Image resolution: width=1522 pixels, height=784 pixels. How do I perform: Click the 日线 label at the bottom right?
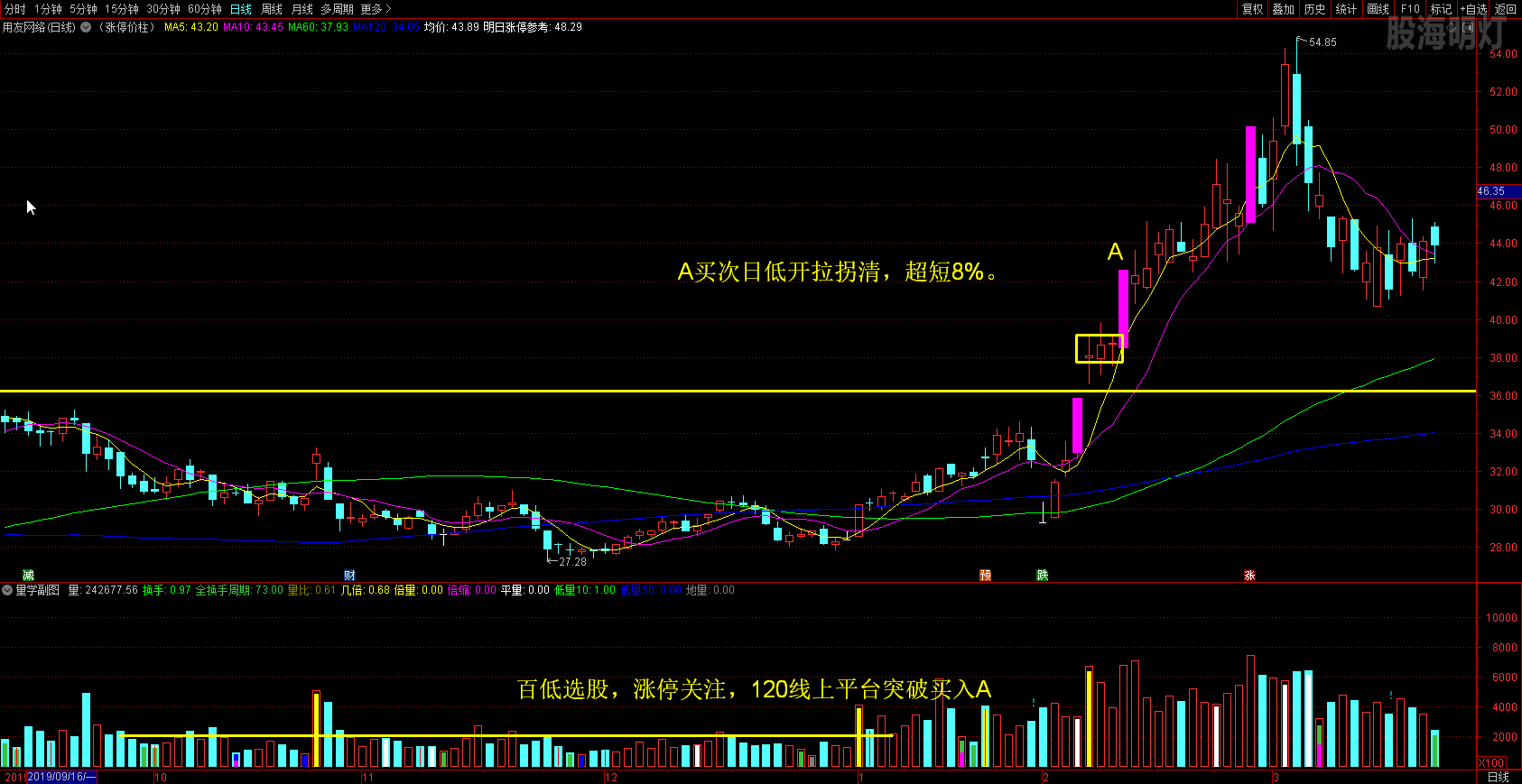[x=1499, y=777]
